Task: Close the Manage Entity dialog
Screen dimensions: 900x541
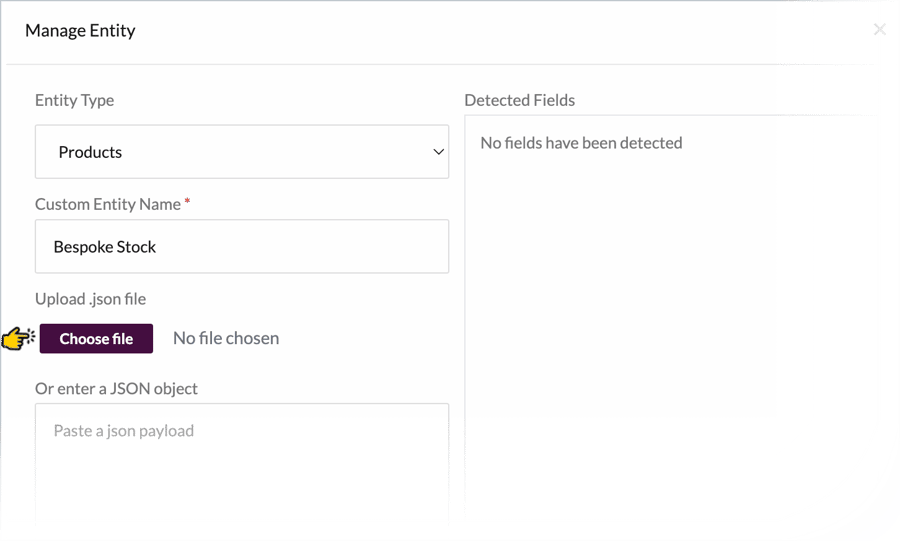Action: coord(879,29)
